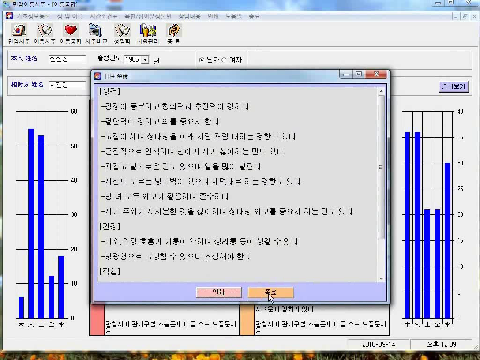Select the first radio button beside the year field

(201, 60)
